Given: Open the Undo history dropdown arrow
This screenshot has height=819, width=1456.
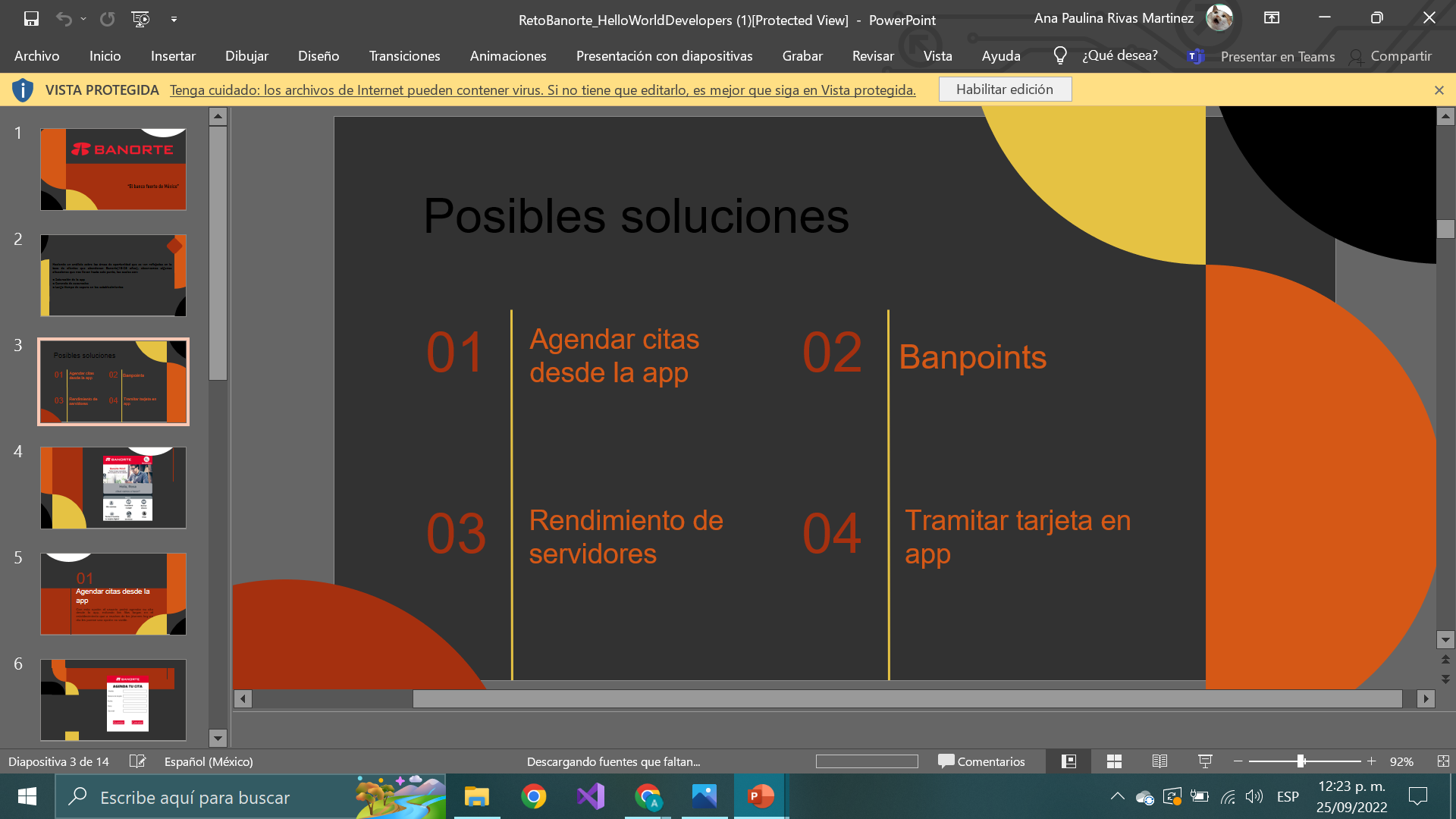Looking at the screenshot, I should point(83,19).
